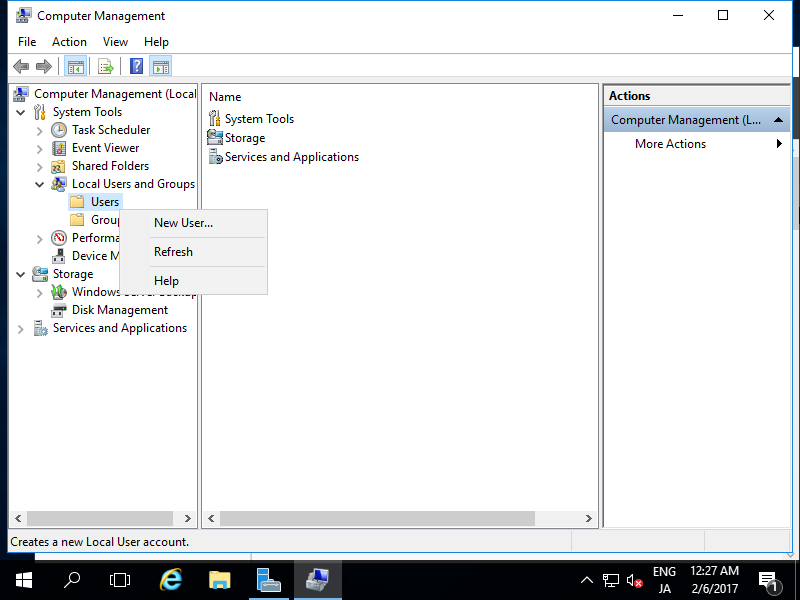Open Internet Explorer from the taskbar
800x600 pixels.
tap(172, 580)
